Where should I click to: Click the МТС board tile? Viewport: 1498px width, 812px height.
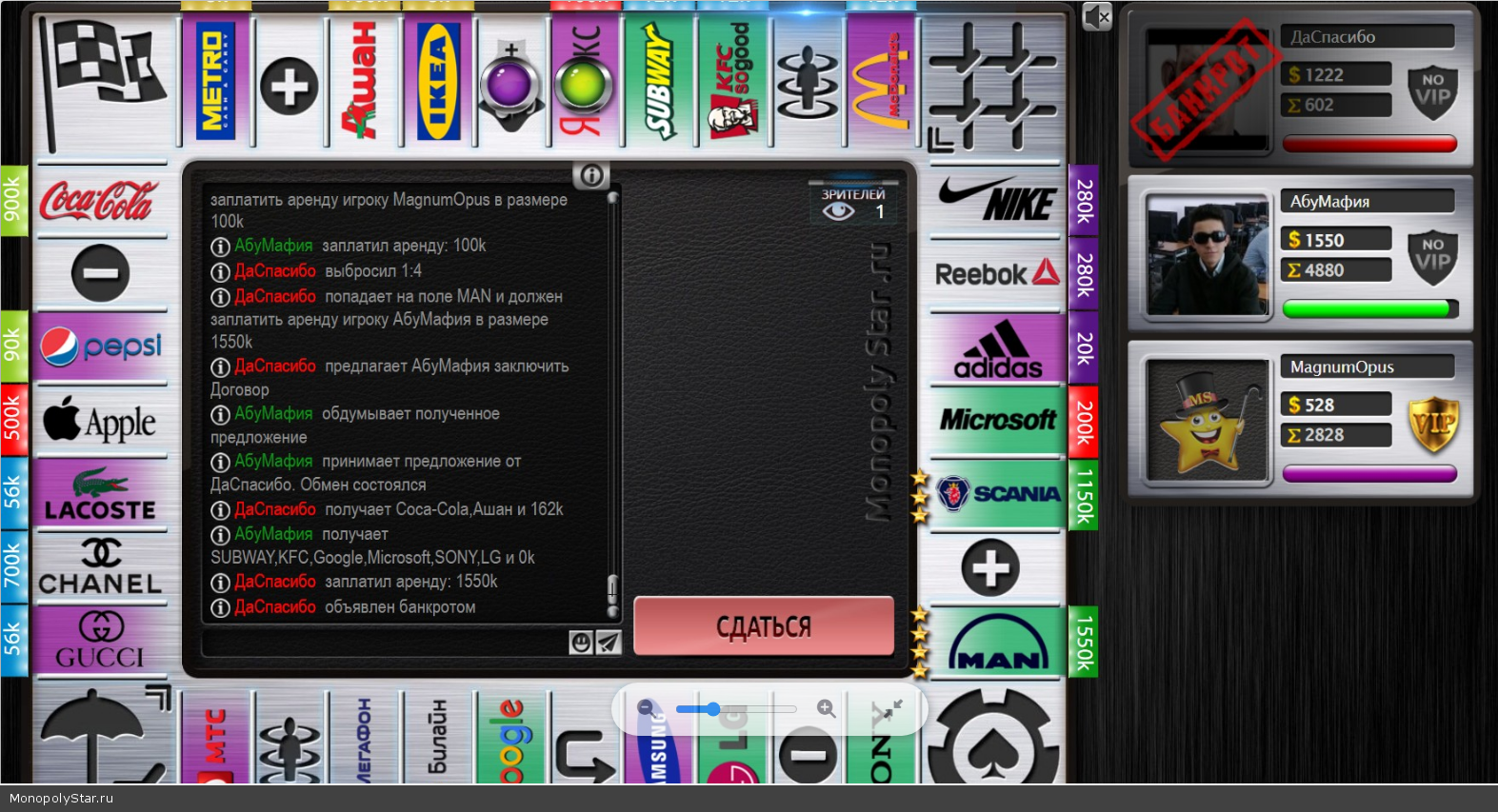click(x=215, y=739)
